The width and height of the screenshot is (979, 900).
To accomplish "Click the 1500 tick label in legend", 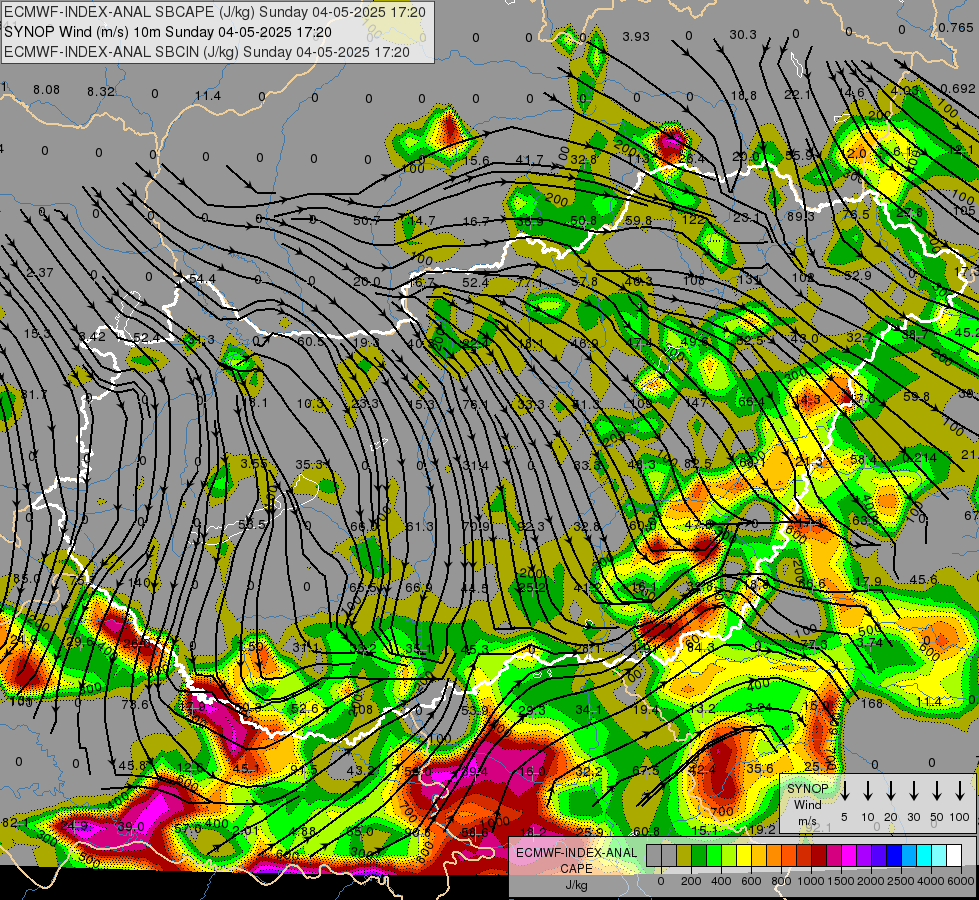I will tap(841, 881).
